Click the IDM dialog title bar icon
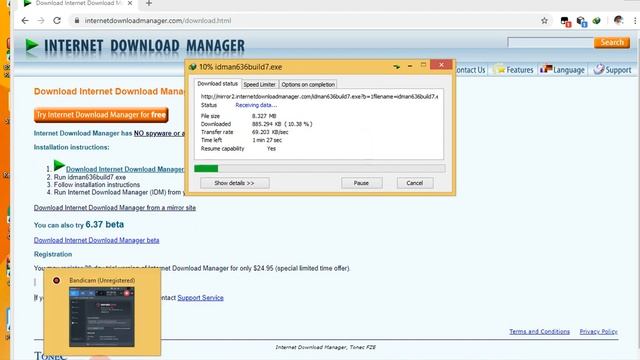This screenshot has height=360, width=640. [x=193, y=67]
